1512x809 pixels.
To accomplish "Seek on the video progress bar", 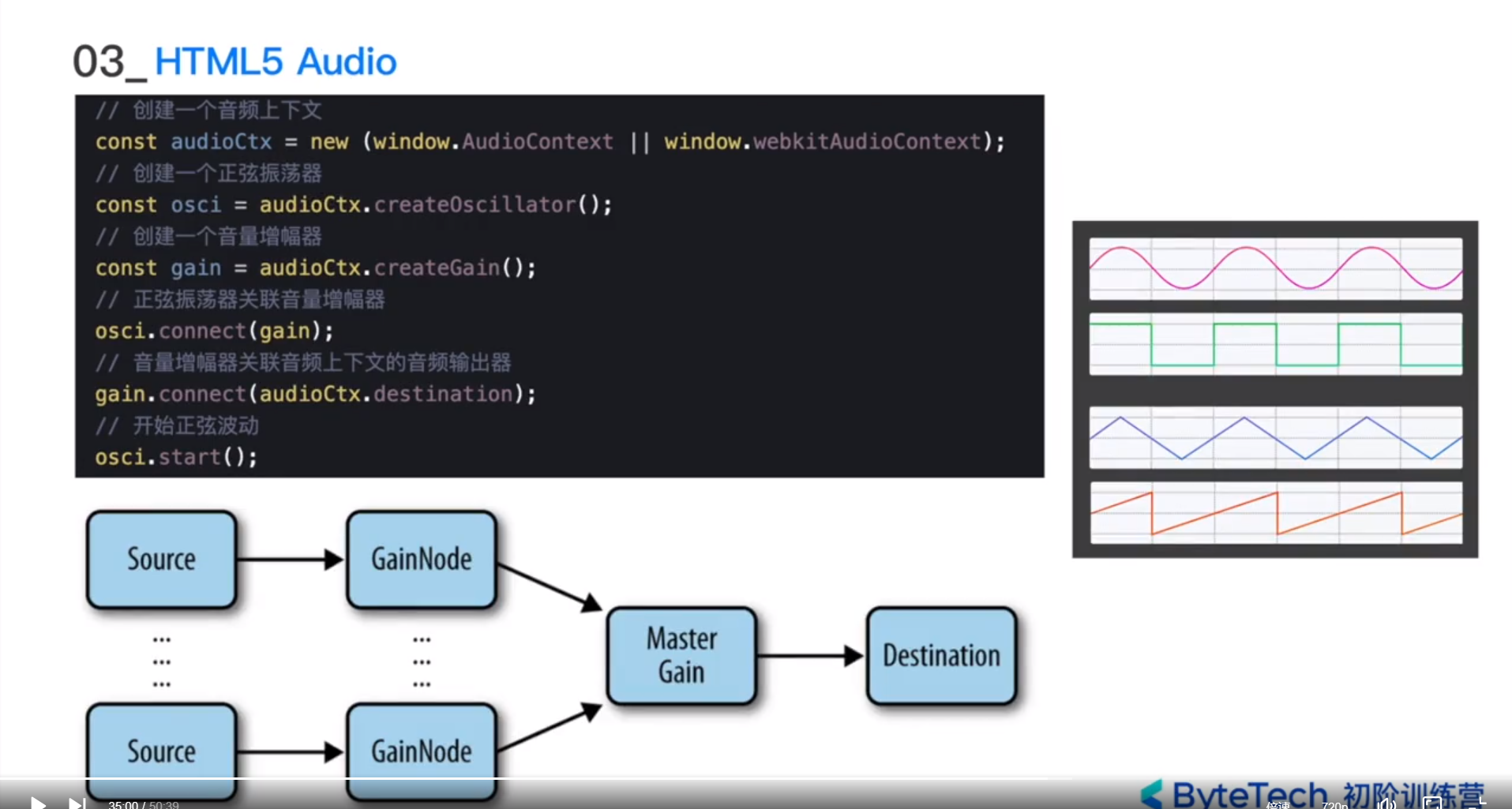I will click(x=756, y=779).
